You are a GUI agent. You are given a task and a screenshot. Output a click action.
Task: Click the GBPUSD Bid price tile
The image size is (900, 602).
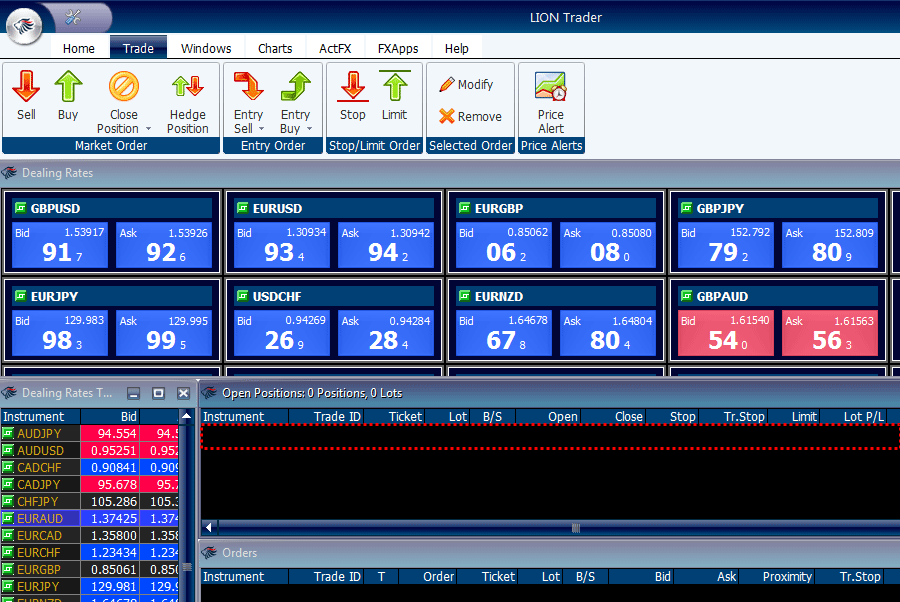pos(60,245)
